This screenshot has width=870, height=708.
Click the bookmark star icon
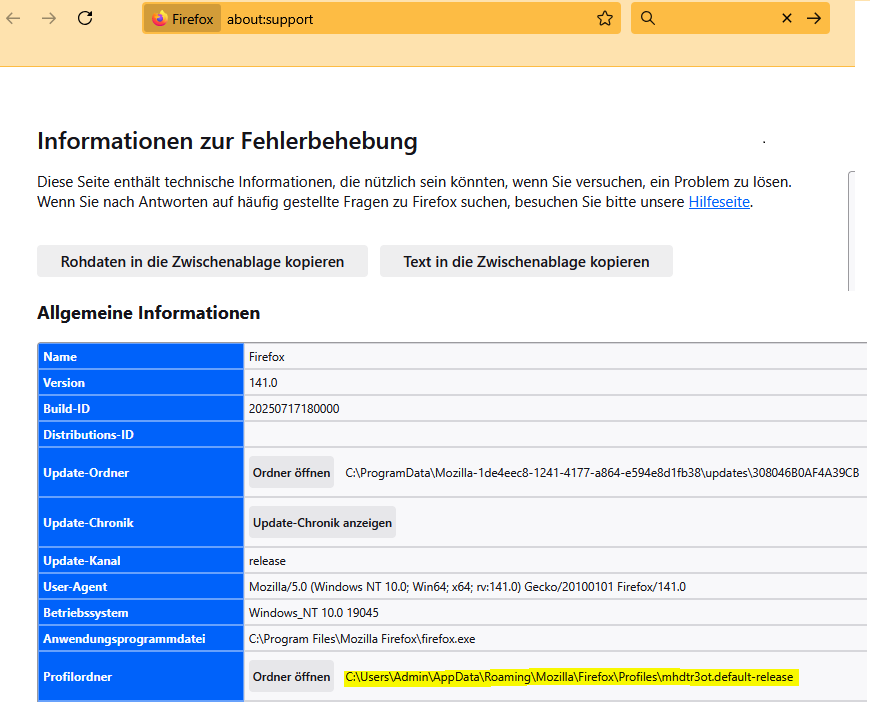pyautogui.click(x=603, y=17)
